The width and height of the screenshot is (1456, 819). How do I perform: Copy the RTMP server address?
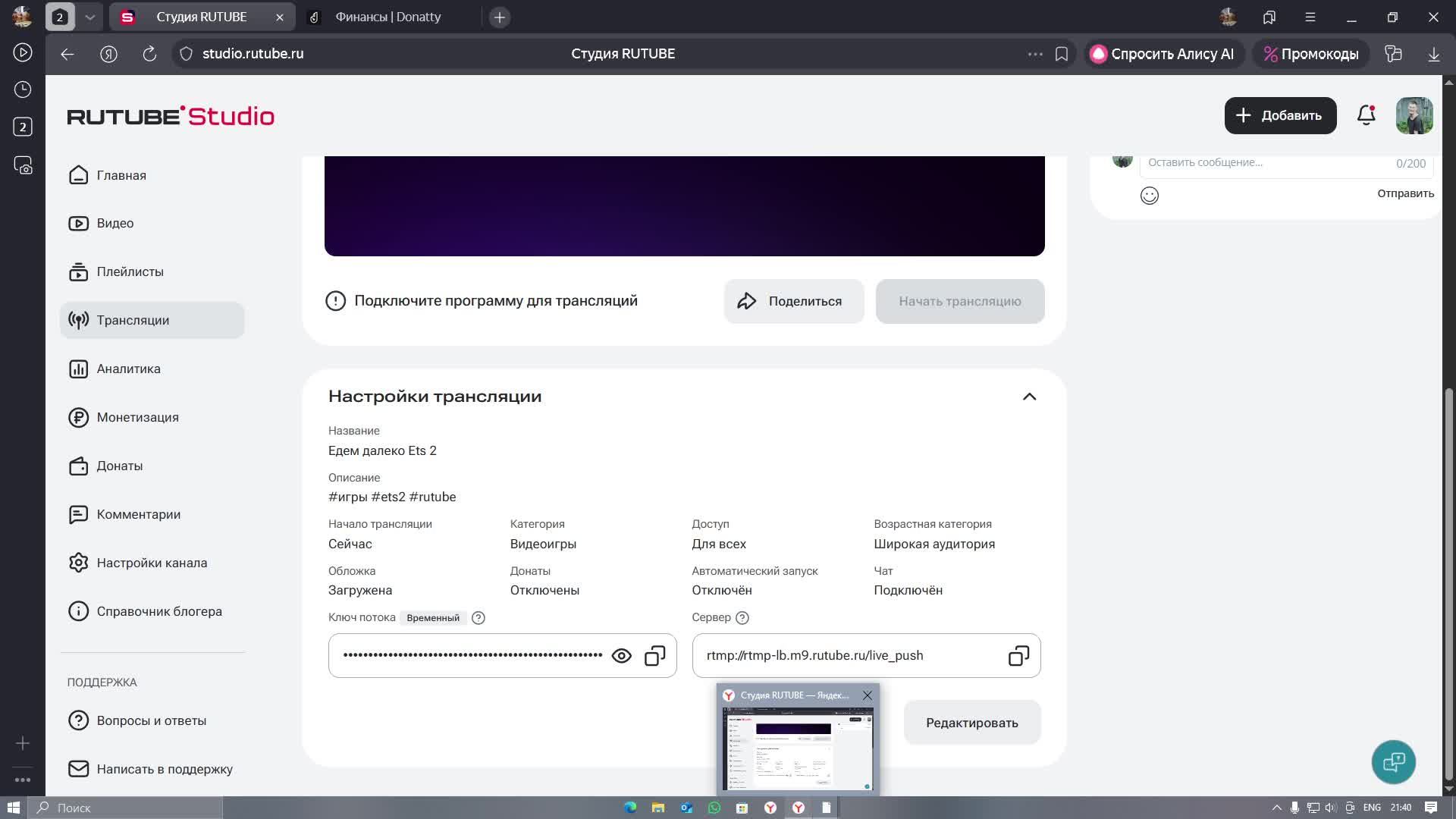coord(1018,656)
